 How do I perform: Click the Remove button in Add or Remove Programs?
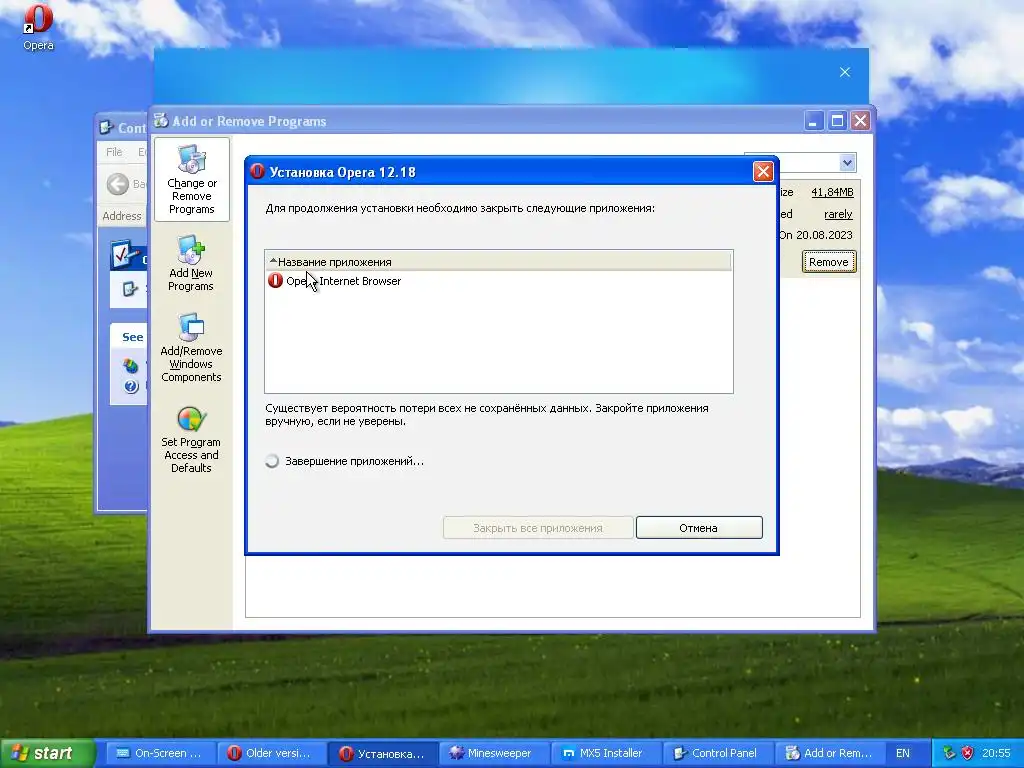829,262
